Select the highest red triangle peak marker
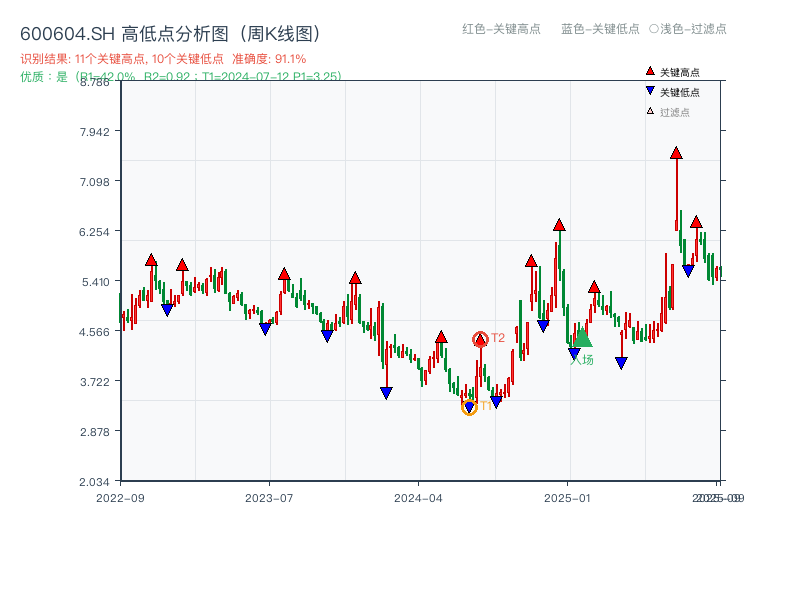 click(676, 153)
